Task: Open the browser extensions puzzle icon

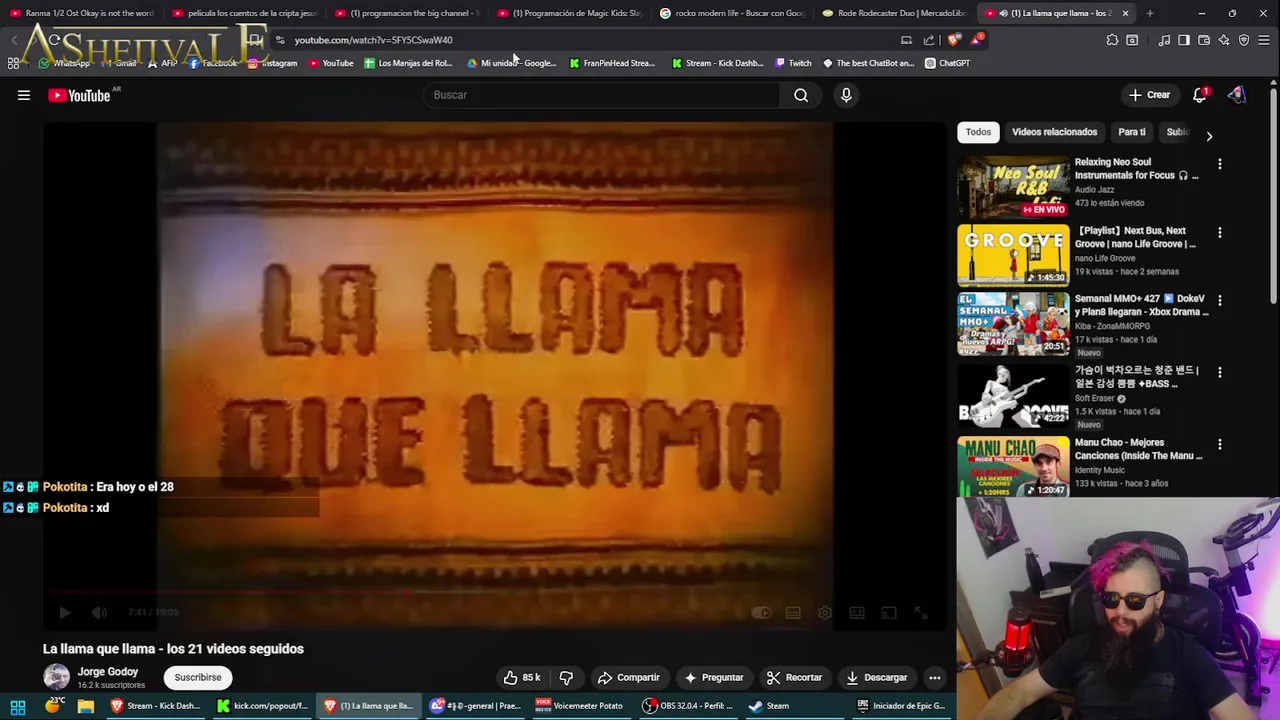Action: (x=1112, y=40)
